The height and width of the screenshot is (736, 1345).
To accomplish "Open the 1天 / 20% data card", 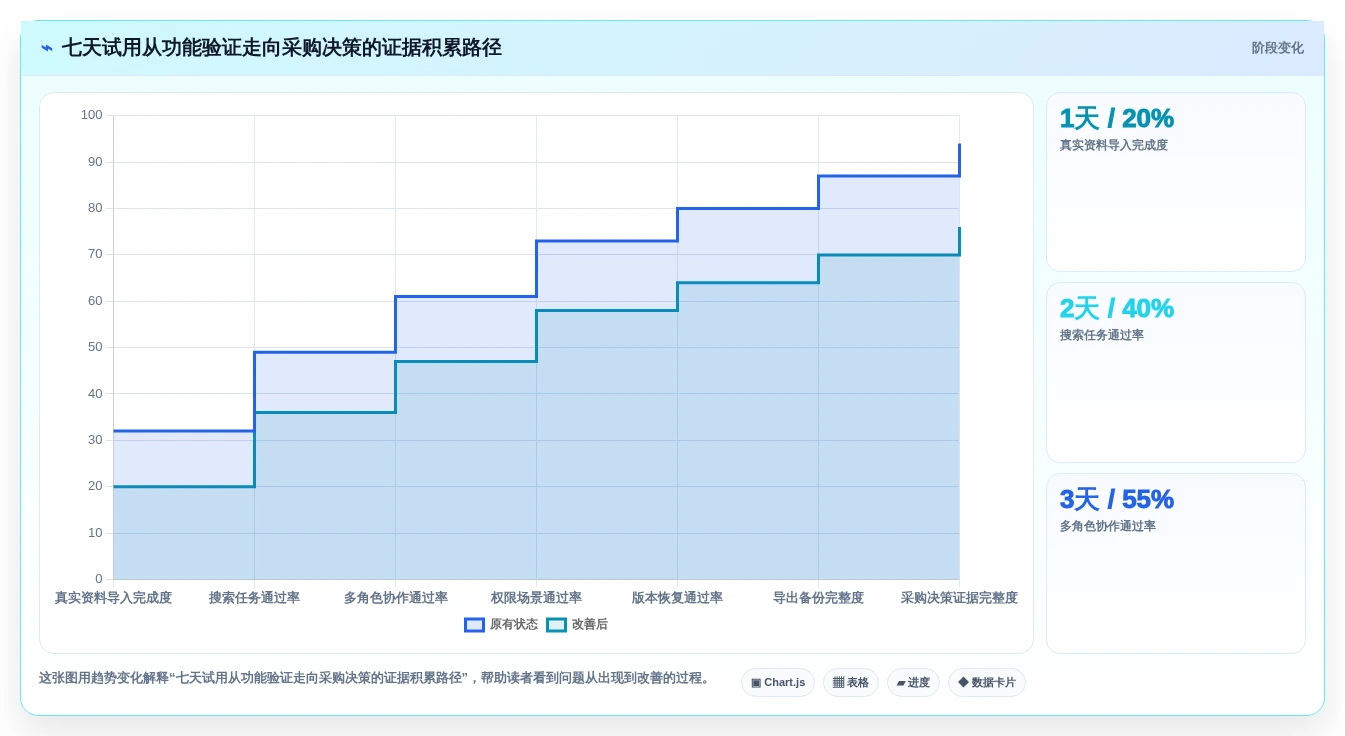I will (1176, 182).
